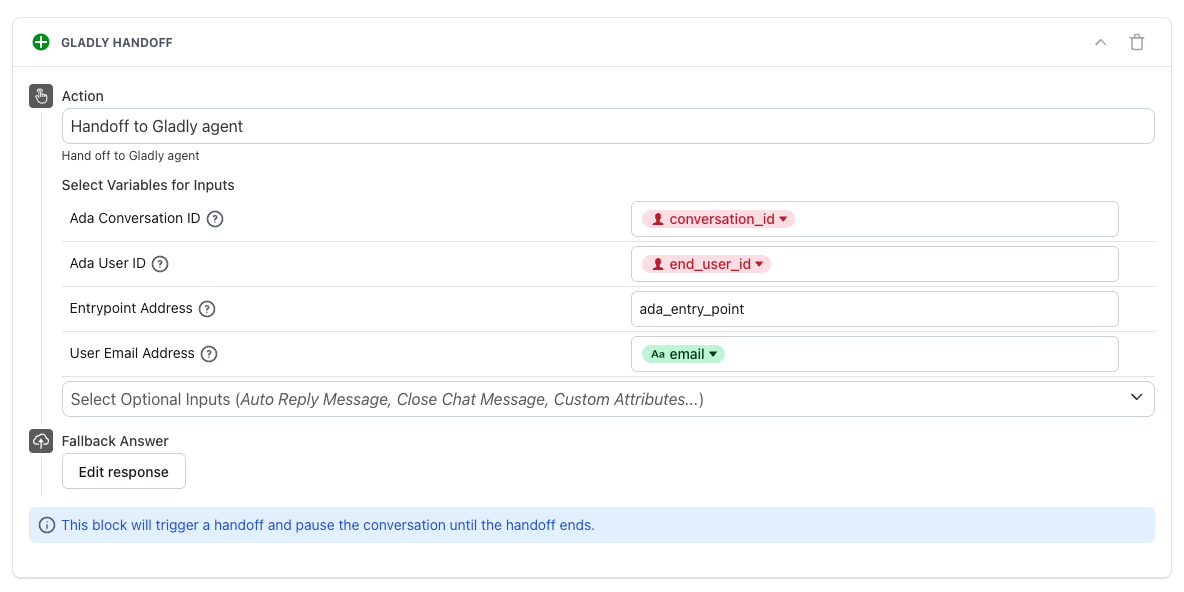Image resolution: width=1184 pixels, height=592 pixels.
Task: Expand the Select Optional Inputs dropdown
Action: [x=608, y=399]
